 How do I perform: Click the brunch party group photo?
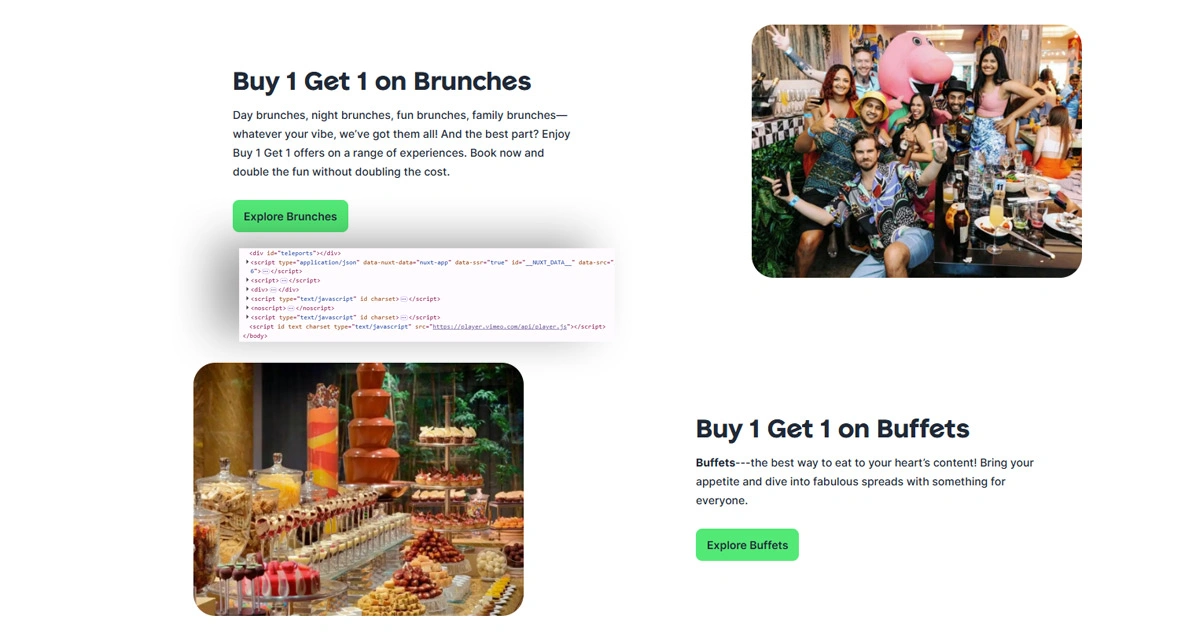[916, 151]
